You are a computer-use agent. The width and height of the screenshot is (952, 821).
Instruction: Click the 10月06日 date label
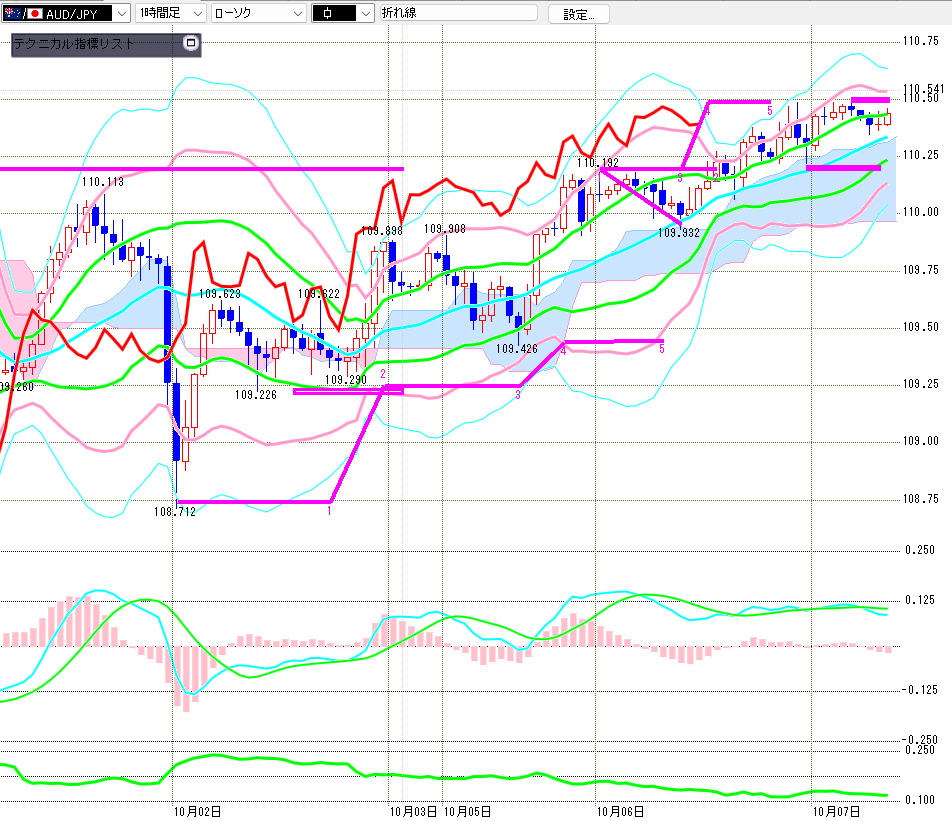tap(620, 812)
